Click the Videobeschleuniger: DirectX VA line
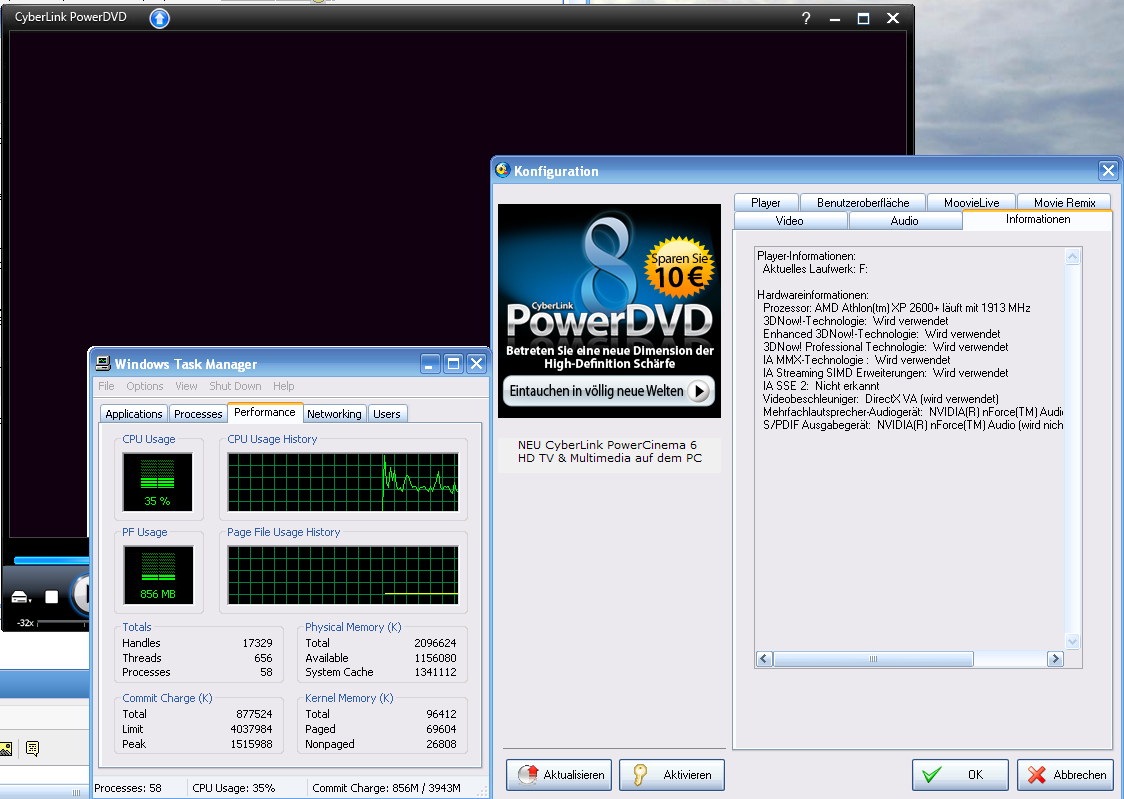 880,398
